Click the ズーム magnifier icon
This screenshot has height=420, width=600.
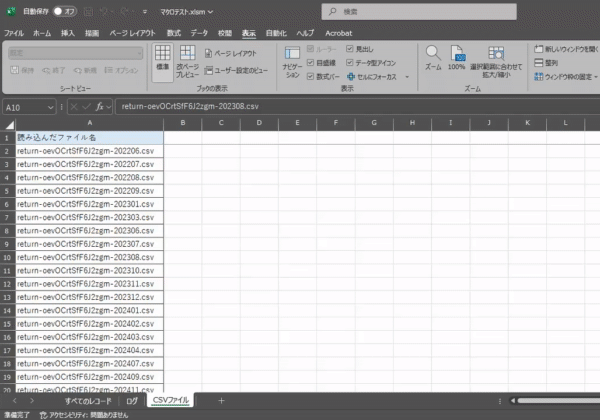(x=433, y=52)
